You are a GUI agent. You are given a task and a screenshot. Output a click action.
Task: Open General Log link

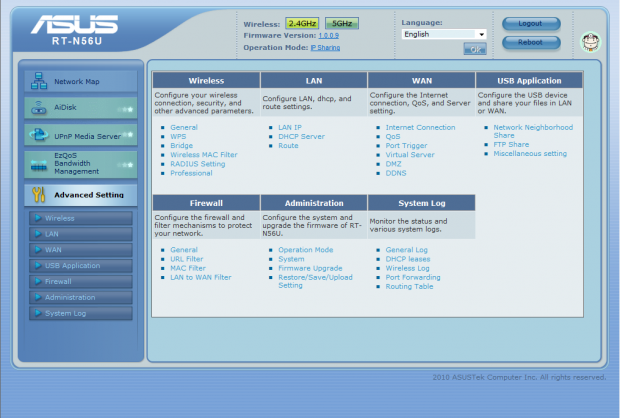pyautogui.click(x=406, y=250)
